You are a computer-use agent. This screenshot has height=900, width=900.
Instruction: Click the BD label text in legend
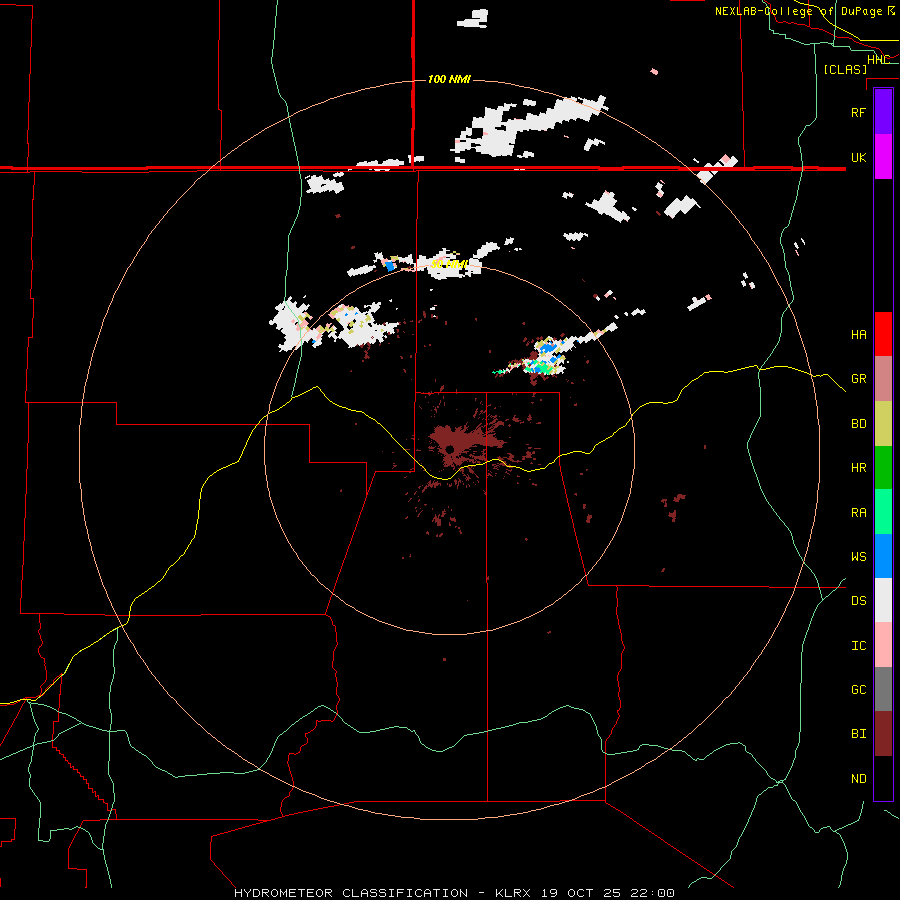point(858,423)
